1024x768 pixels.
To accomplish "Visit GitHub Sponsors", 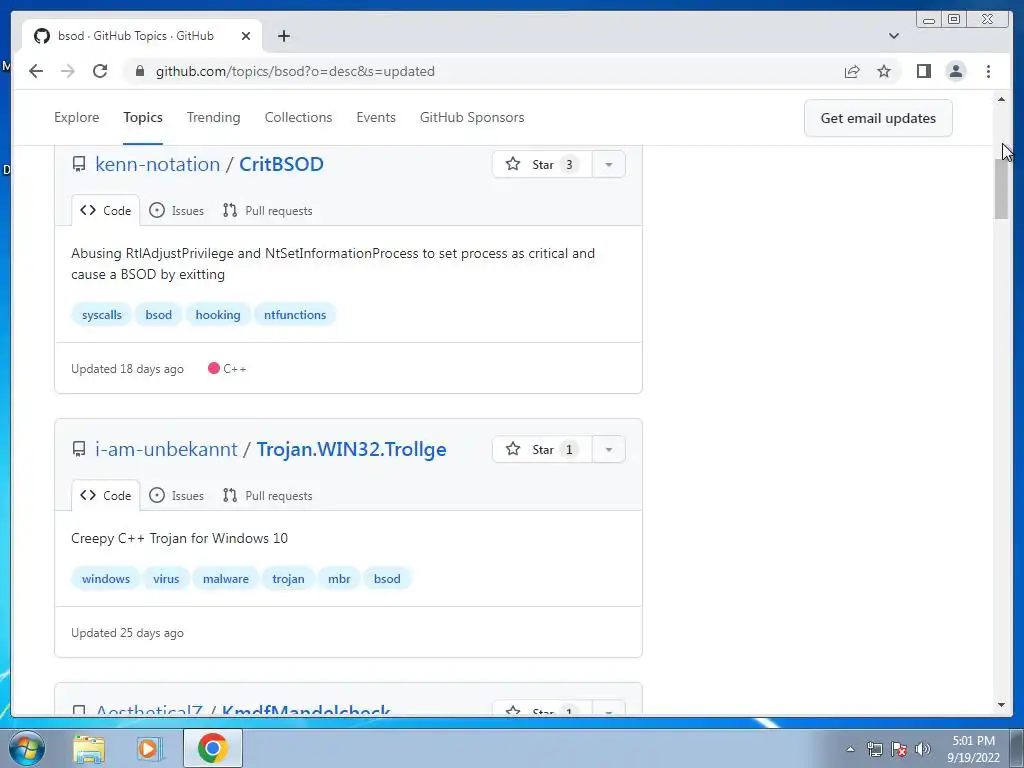I will coord(472,118).
